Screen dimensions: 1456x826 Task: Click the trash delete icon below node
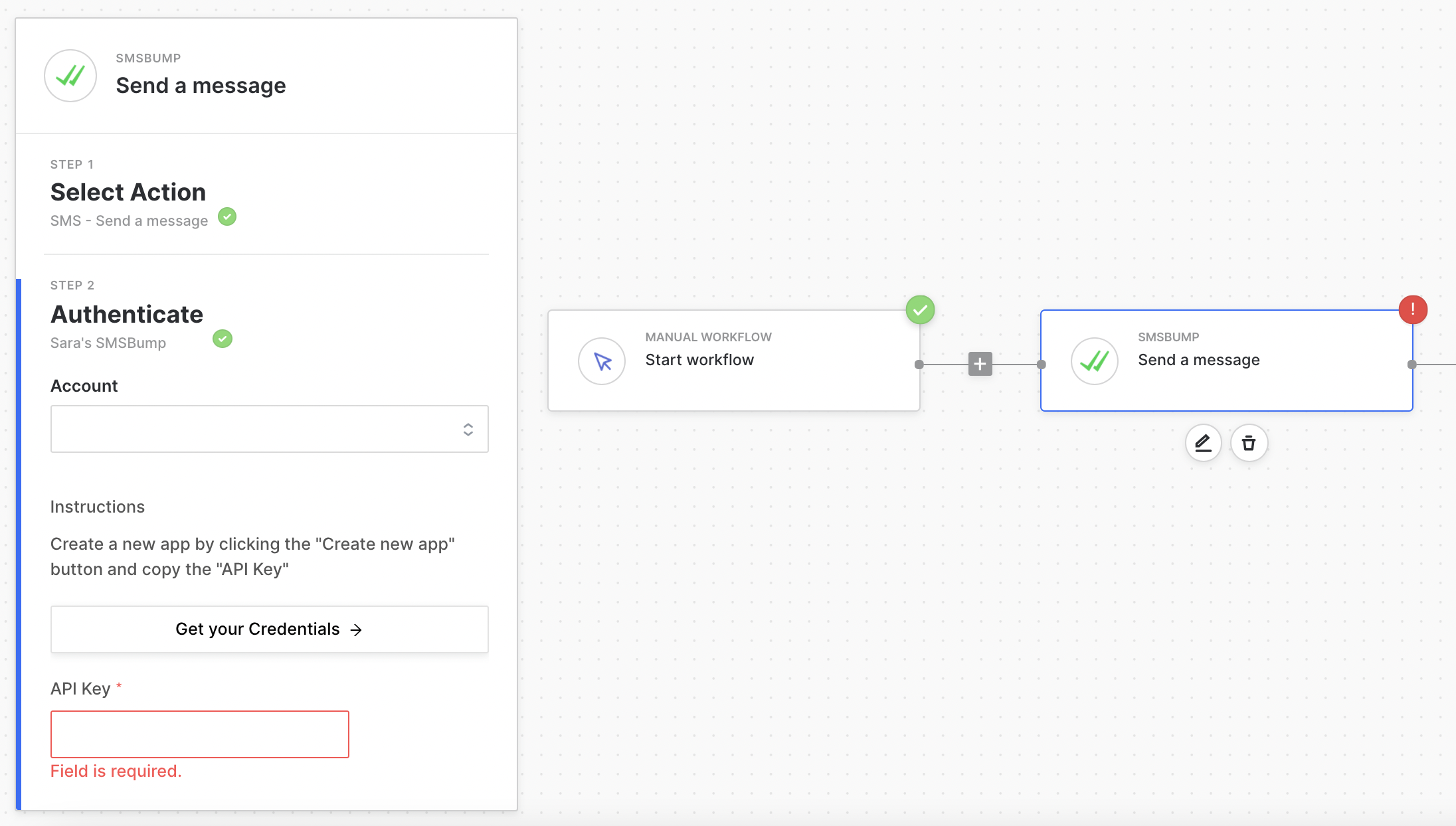pyautogui.click(x=1249, y=443)
